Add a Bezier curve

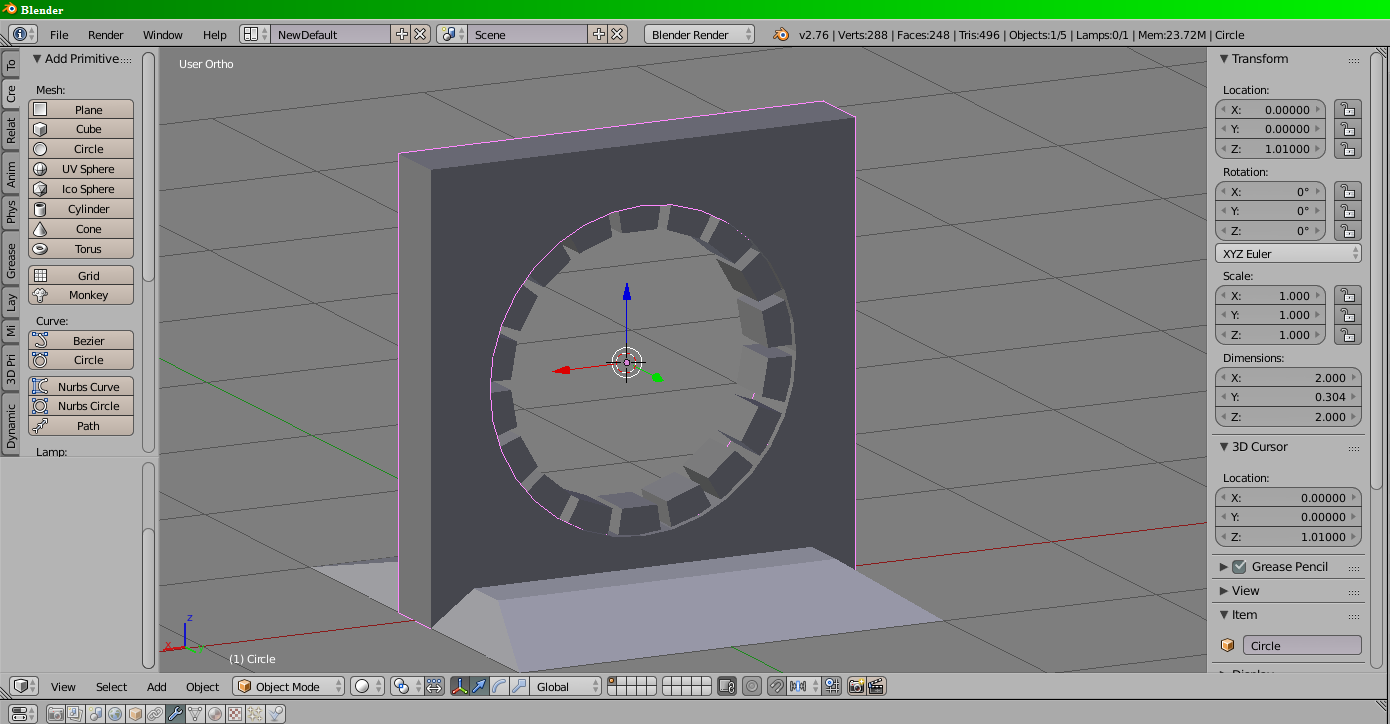point(81,341)
